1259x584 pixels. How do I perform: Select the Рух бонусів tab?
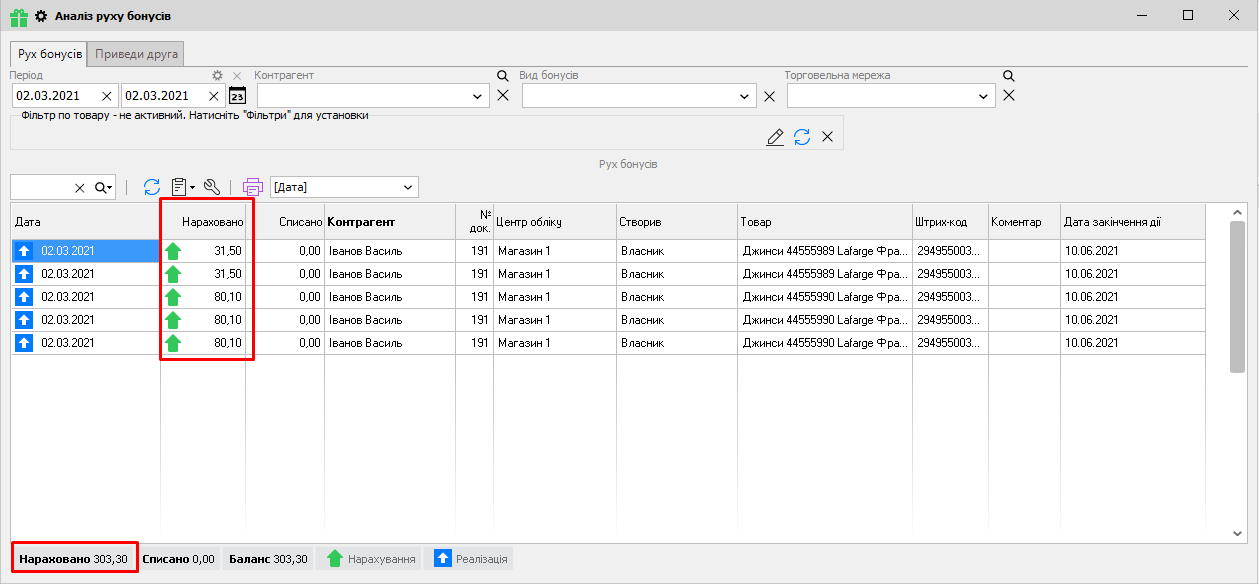(49, 54)
